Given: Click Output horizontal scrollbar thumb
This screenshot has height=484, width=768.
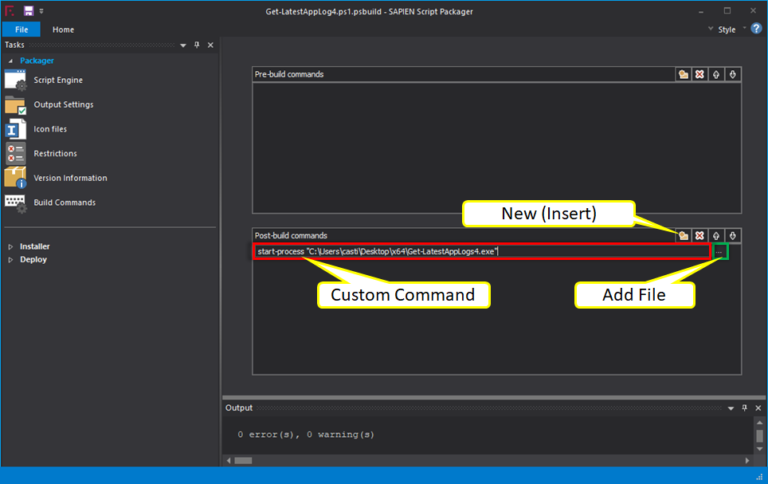Looking at the screenshot, I should pyautogui.click(x=243, y=460).
